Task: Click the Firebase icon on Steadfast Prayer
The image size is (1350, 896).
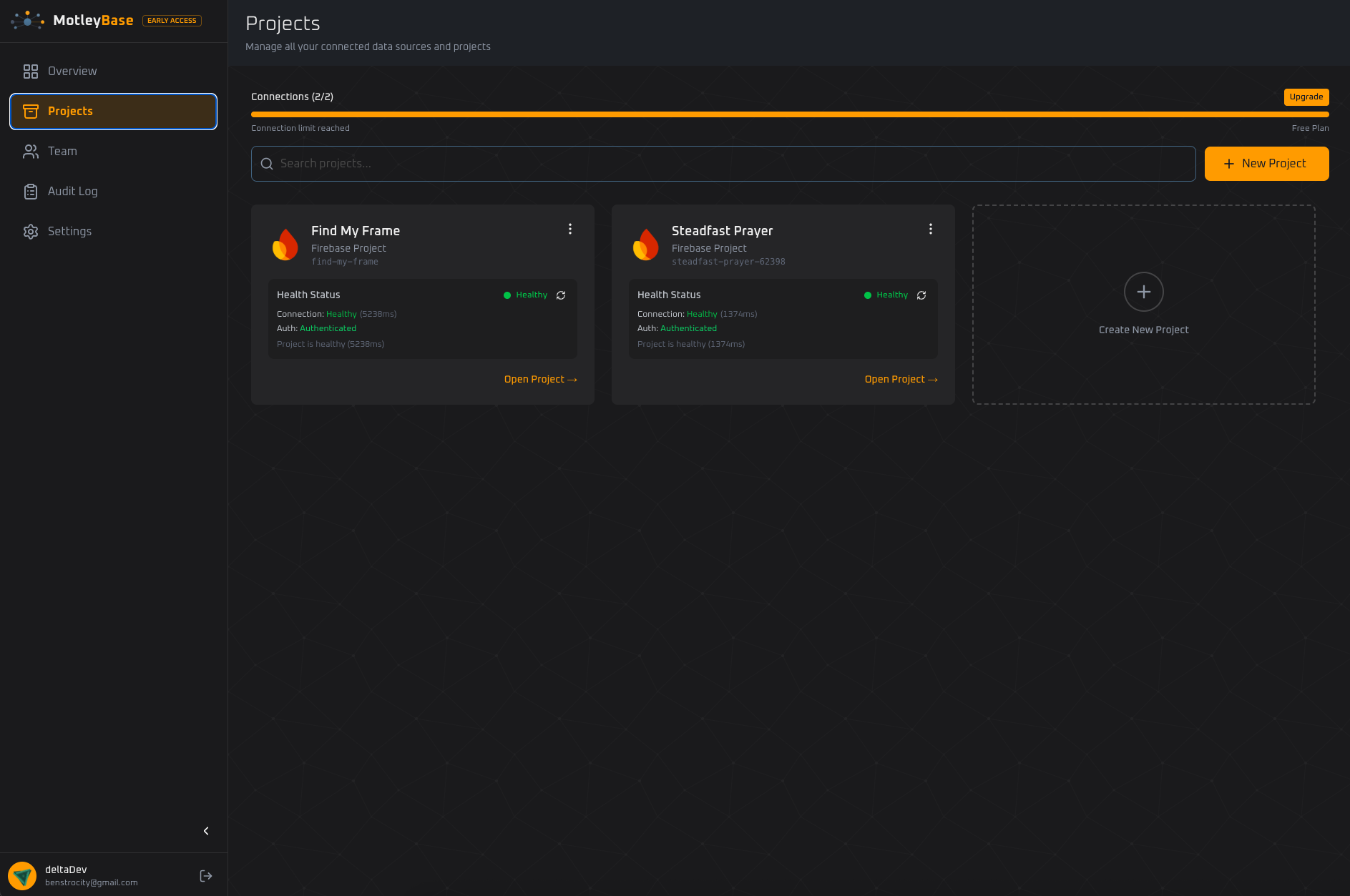Action: click(646, 245)
